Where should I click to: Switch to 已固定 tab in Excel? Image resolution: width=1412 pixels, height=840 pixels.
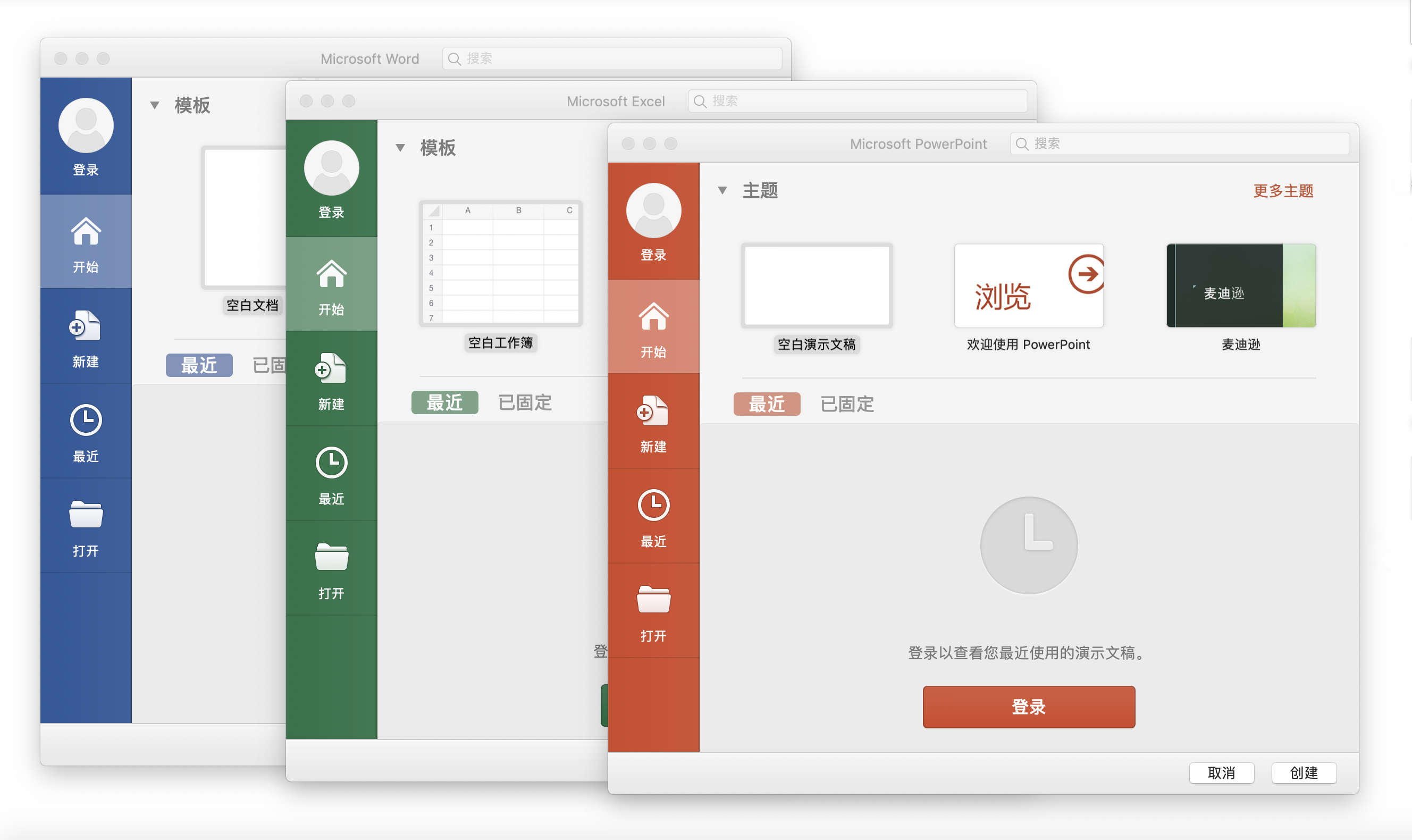(525, 402)
